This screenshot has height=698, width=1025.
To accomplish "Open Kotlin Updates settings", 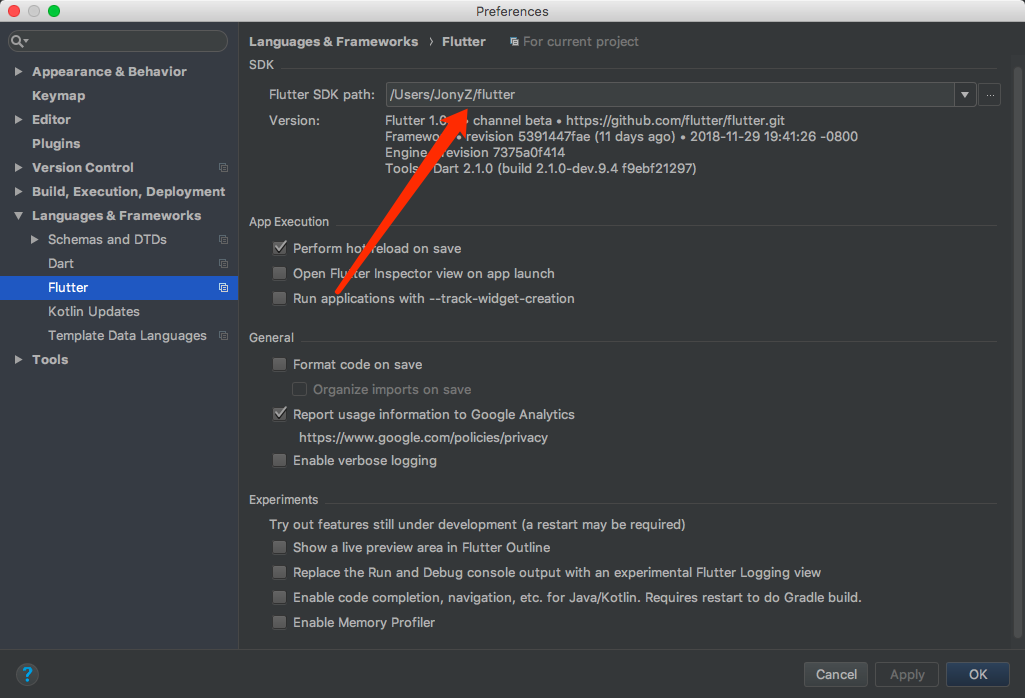I will pos(94,312).
